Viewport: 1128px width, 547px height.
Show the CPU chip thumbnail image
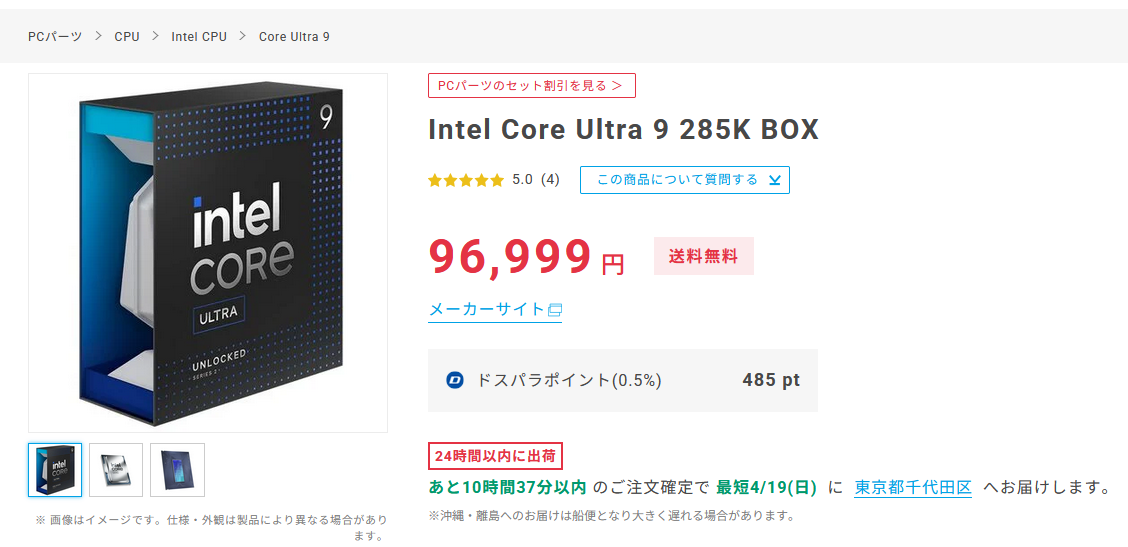(x=116, y=470)
